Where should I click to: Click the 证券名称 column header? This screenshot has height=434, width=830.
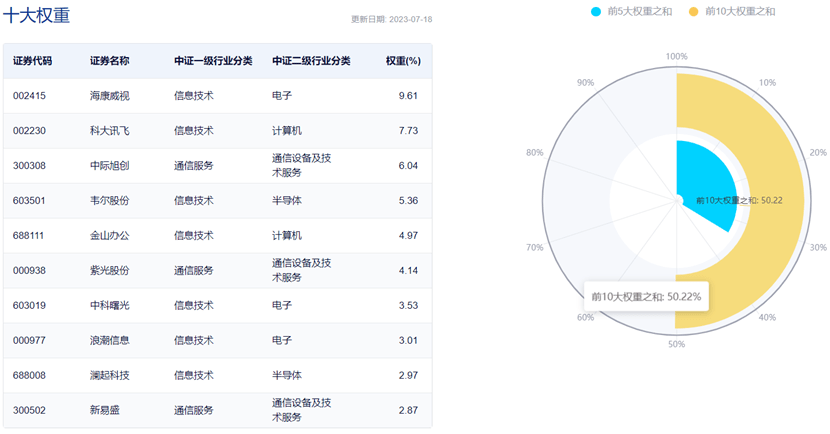point(109,60)
